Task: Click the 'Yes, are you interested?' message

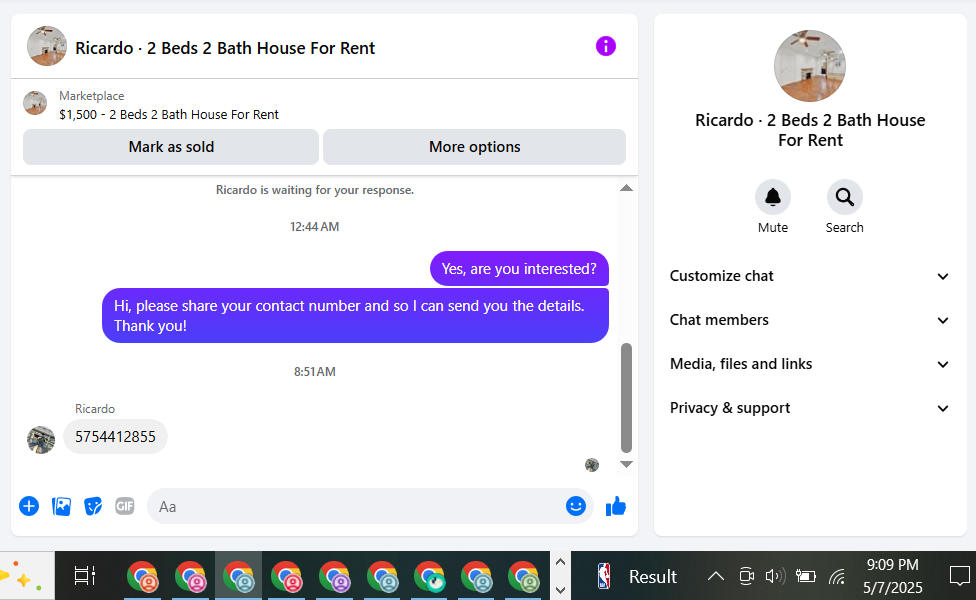Action: click(519, 269)
